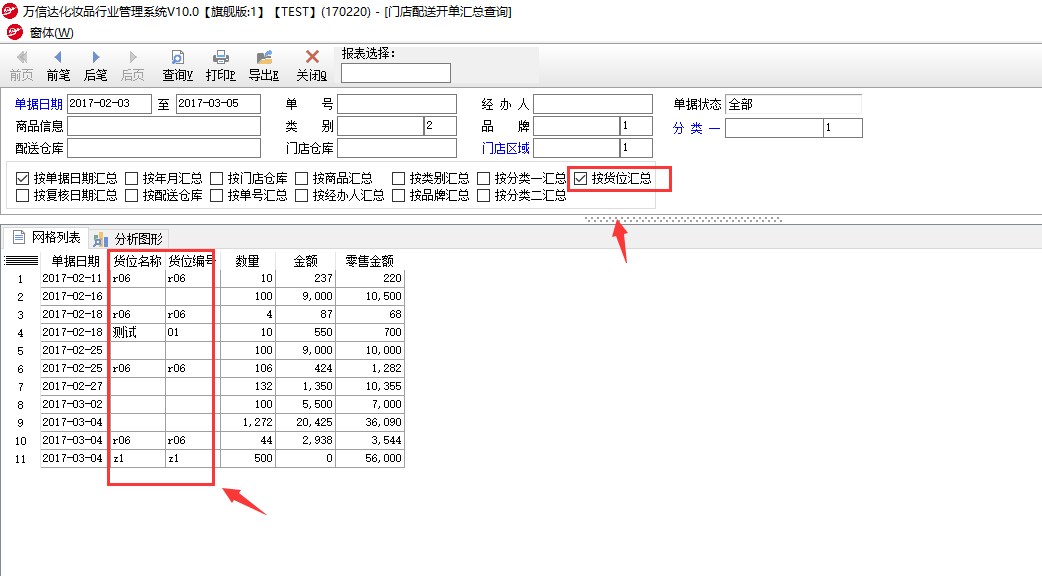Focus the 门店区域 input field

pyautogui.click(x=577, y=148)
